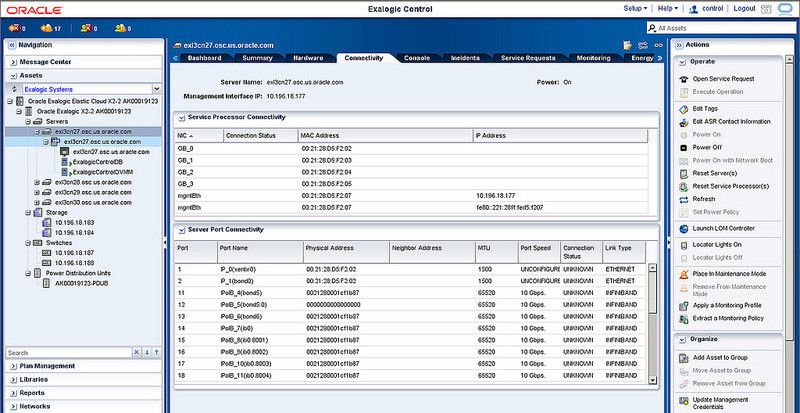The height and width of the screenshot is (413, 800).
Task: Switch to the Hardware tab
Action: 308,58
